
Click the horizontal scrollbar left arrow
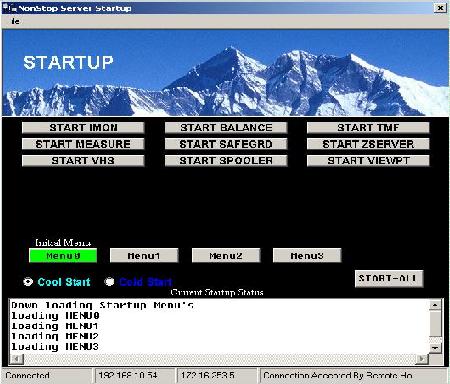tap(17, 359)
